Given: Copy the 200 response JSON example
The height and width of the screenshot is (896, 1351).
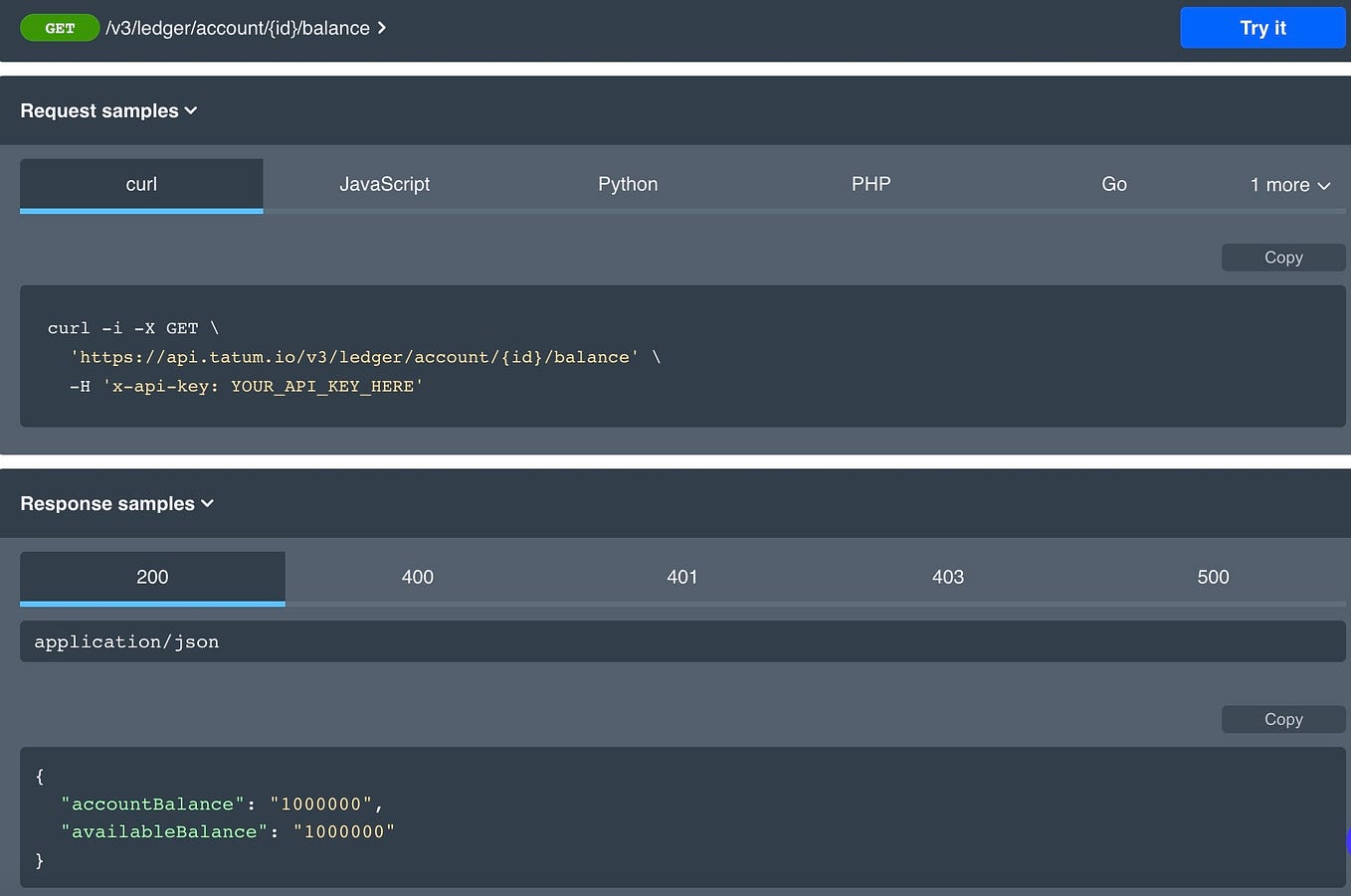Looking at the screenshot, I should 1282,719.
